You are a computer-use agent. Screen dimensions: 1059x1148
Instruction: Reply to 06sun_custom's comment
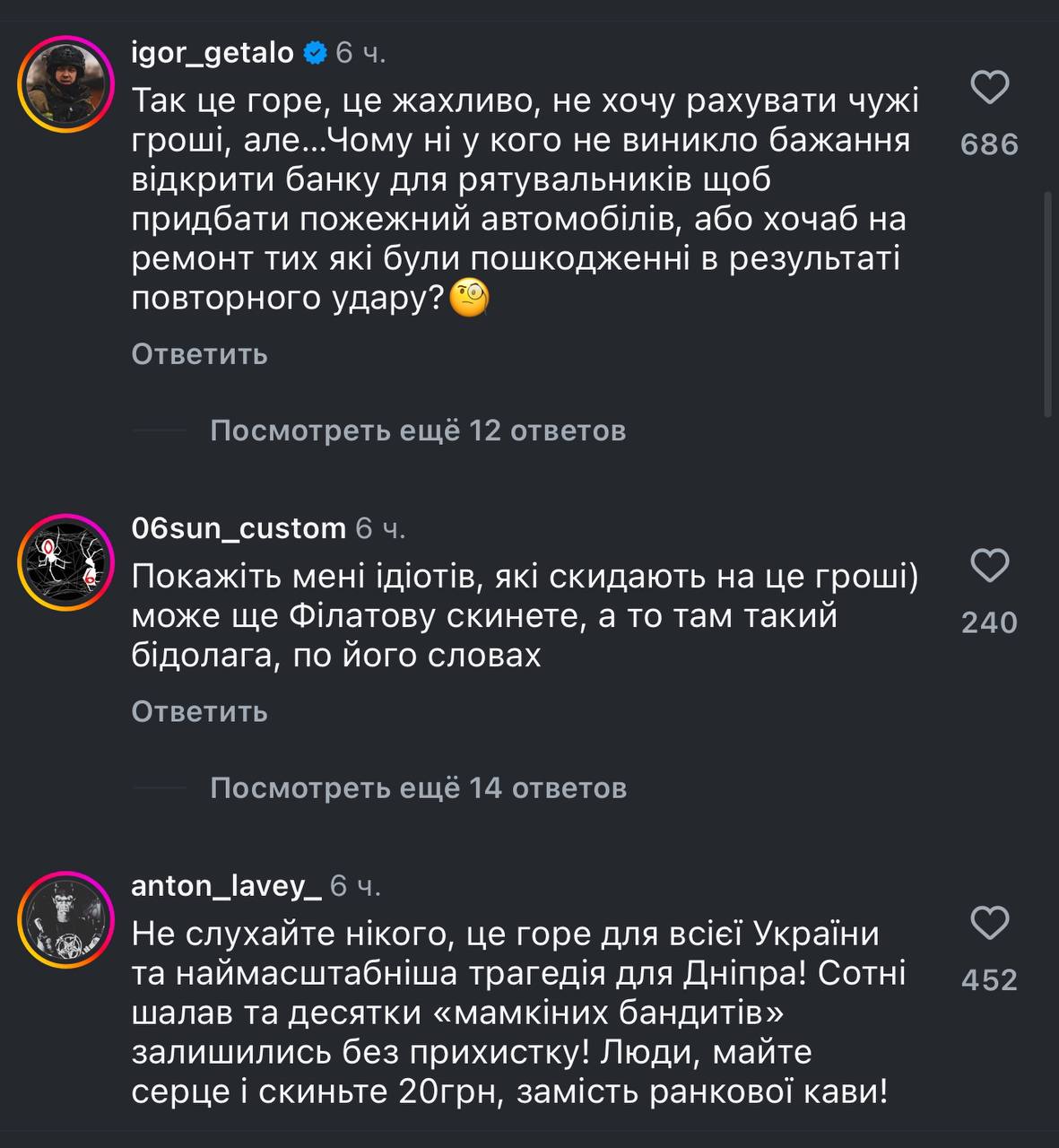point(199,711)
